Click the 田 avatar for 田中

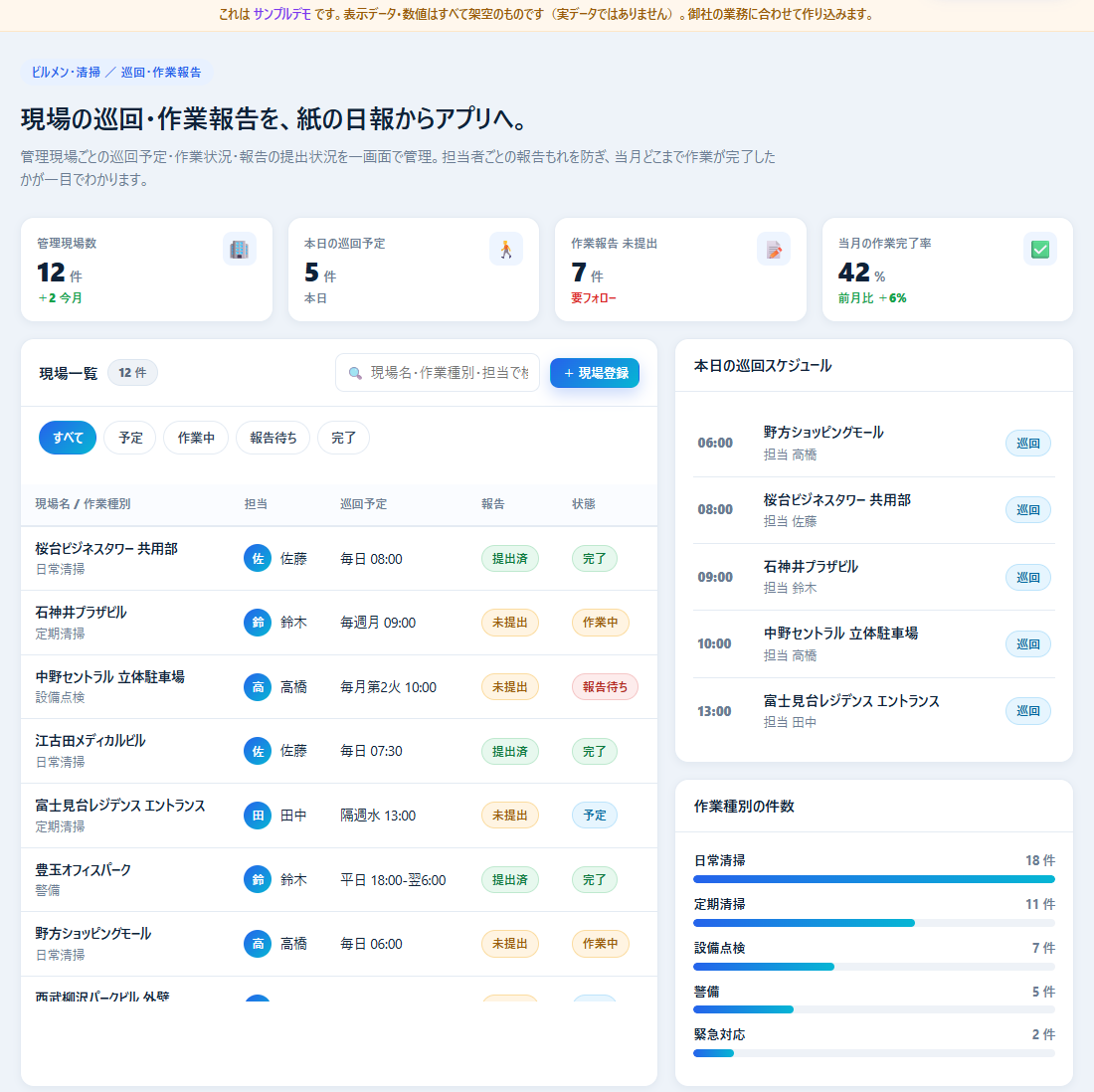258,815
